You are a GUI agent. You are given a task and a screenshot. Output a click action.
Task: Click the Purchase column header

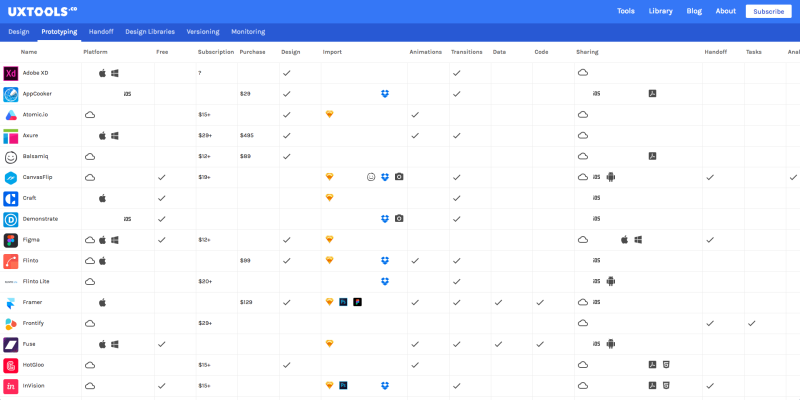point(252,52)
